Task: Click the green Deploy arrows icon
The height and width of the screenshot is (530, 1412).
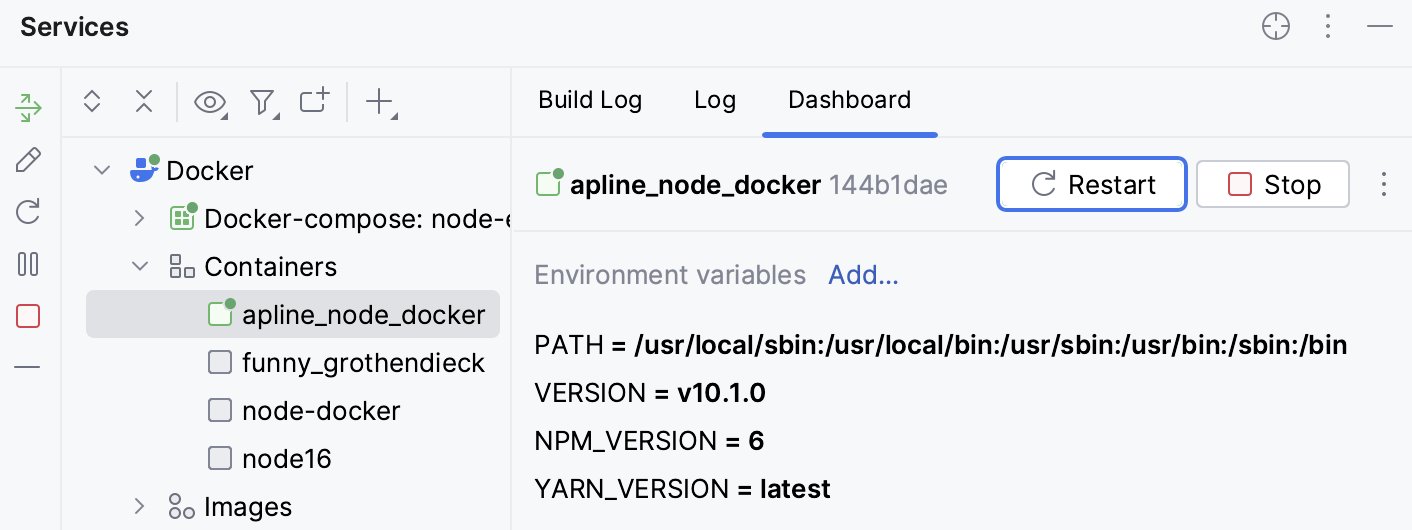Action: pyautogui.click(x=29, y=107)
